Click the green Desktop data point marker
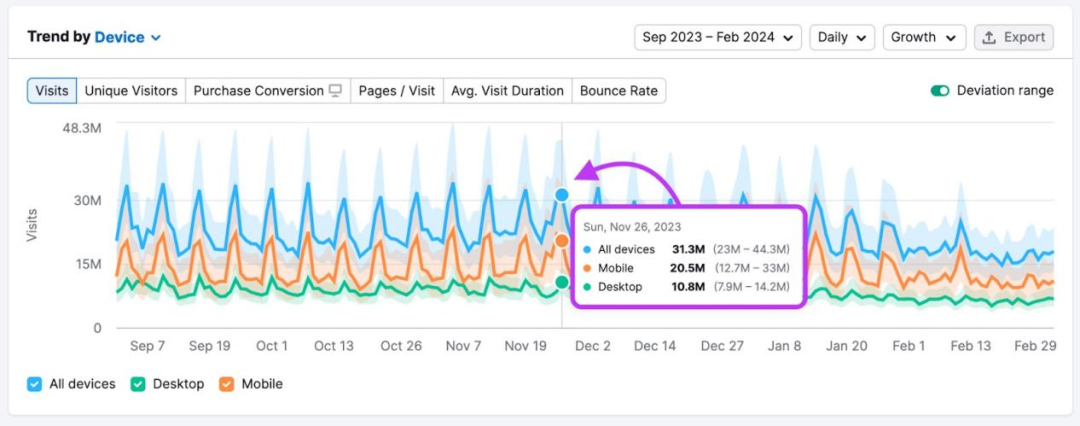Image resolution: width=1080 pixels, height=426 pixels. pyautogui.click(x=562, y=283)
